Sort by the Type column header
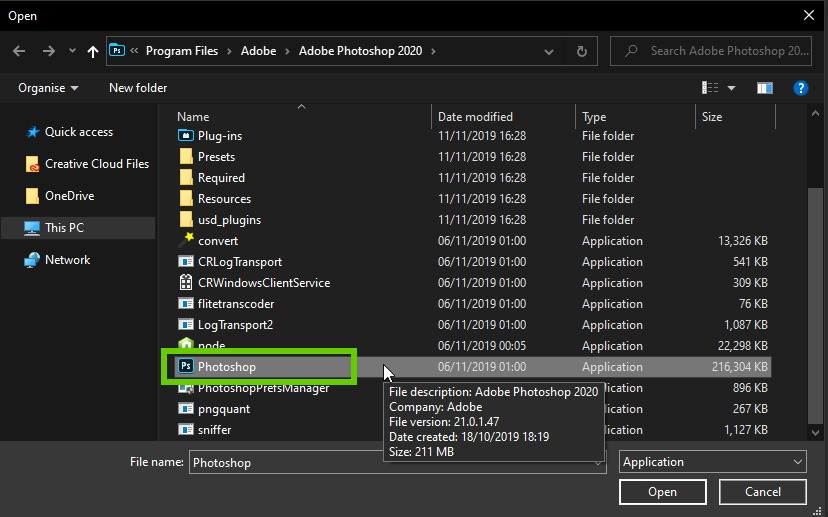Screen dimensions: 828x517 tap(594, 117)
